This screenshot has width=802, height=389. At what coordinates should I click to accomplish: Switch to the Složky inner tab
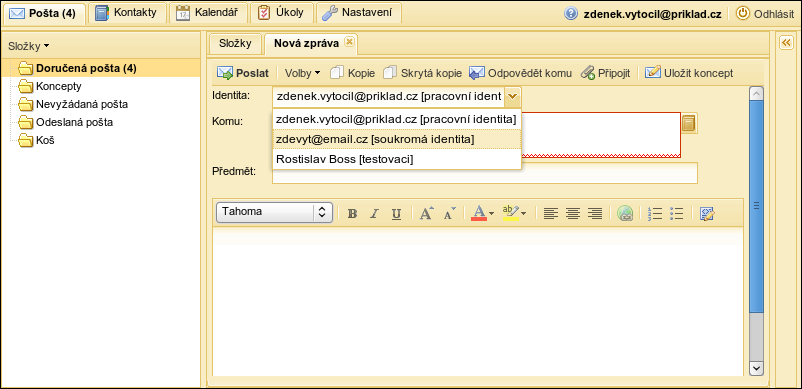point(235,43)
